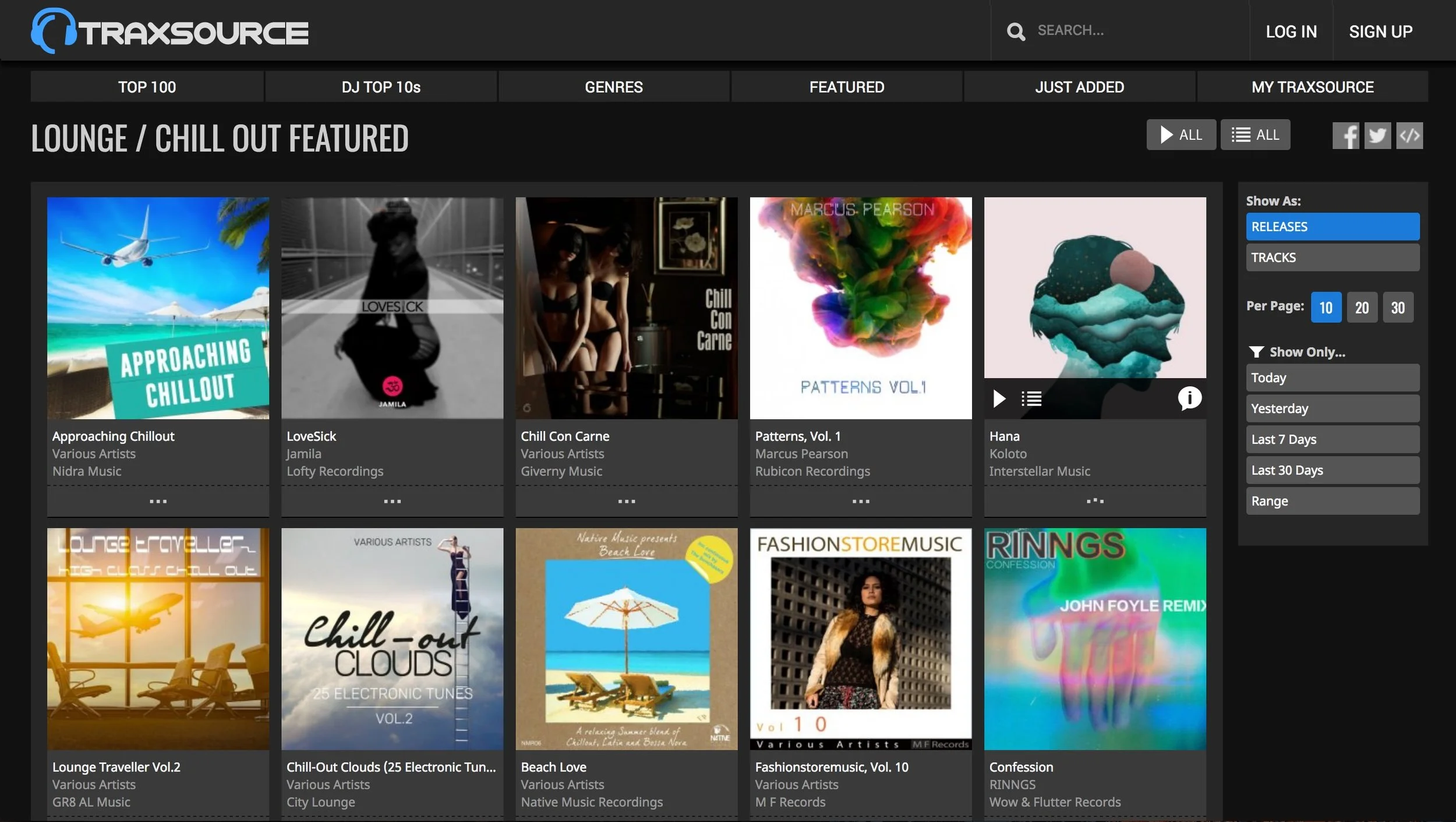Open artist Koloto link
This screenshot has height=822, width=1456.
(x=1008, y=454)
